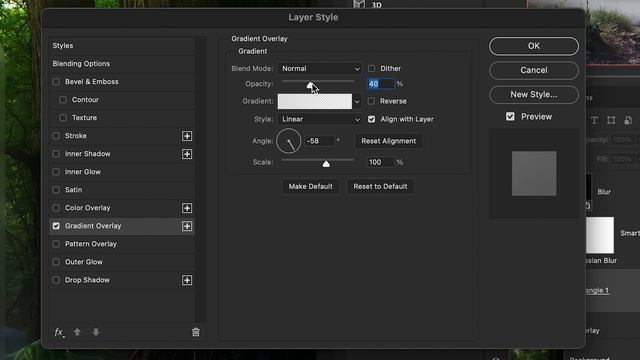The image size is (640, 360).
Task: Uncheck Align with Layer
Action: tap(371, 119)
